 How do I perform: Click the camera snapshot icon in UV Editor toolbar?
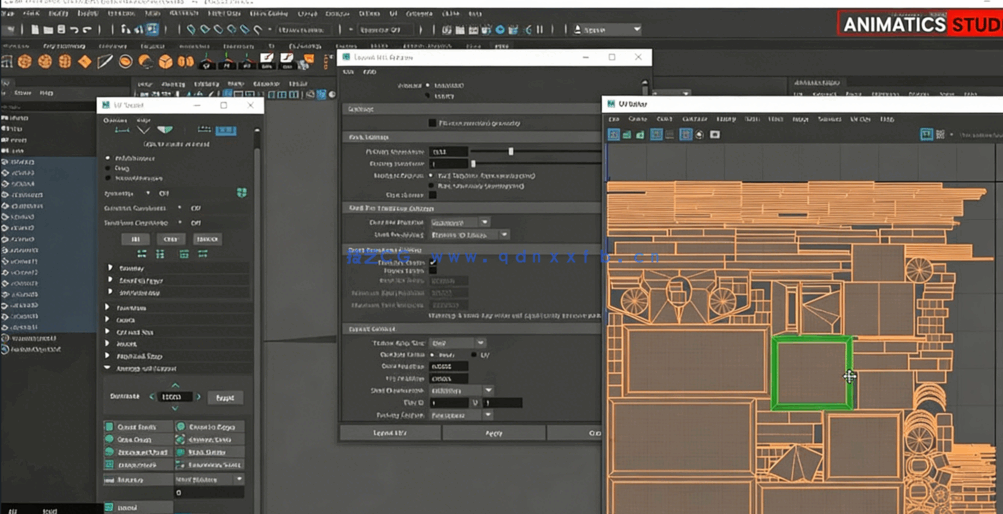(714, 134)
